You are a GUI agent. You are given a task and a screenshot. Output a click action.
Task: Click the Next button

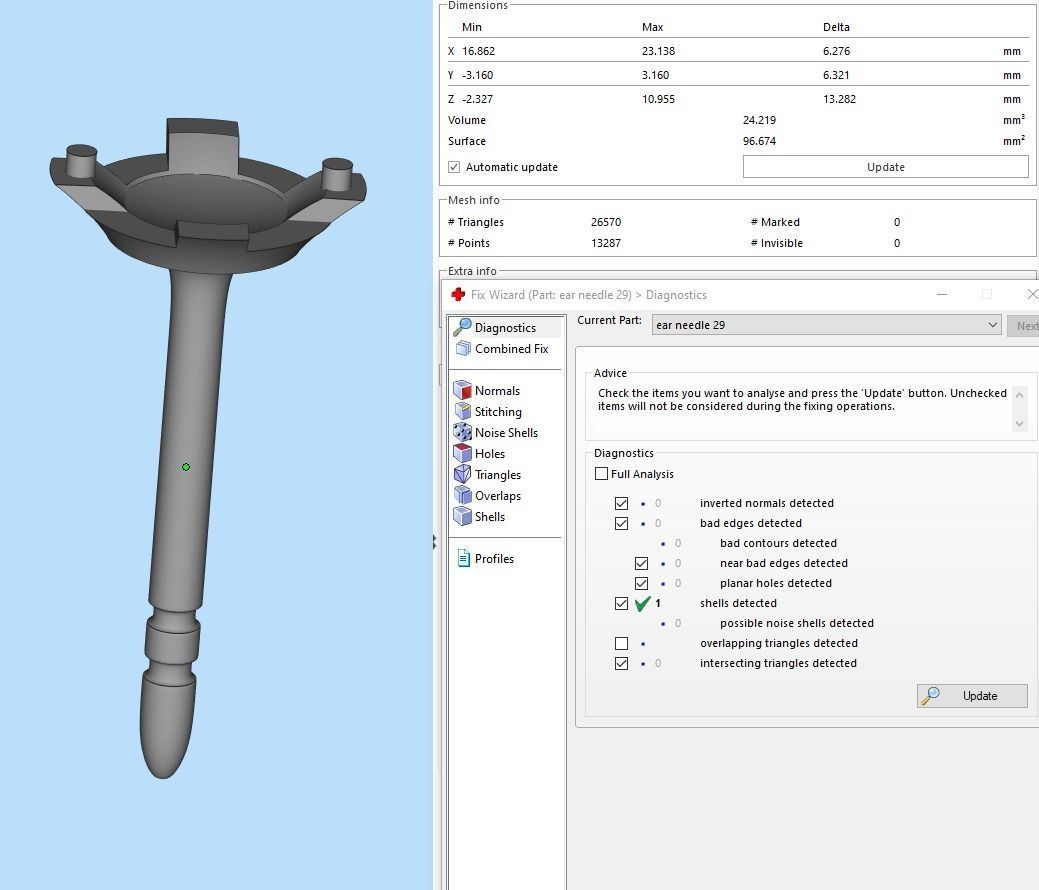coord(1024,325)
